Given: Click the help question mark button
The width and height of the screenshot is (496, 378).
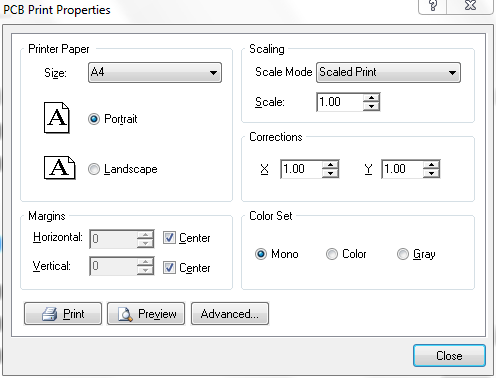Looking at the screenshot, I should (433, 6).
